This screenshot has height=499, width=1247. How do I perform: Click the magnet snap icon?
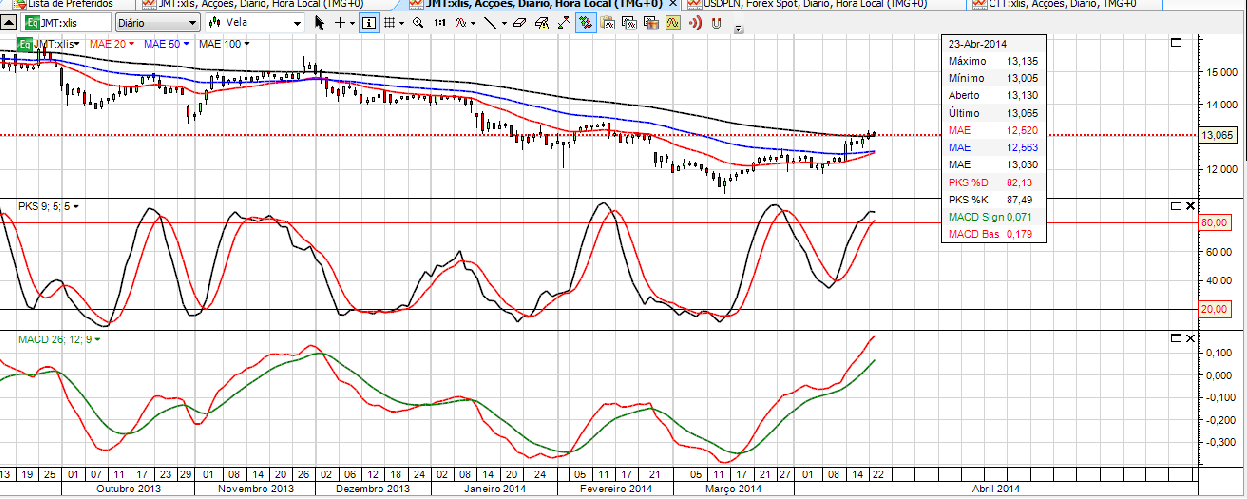(x=716, y=22)
